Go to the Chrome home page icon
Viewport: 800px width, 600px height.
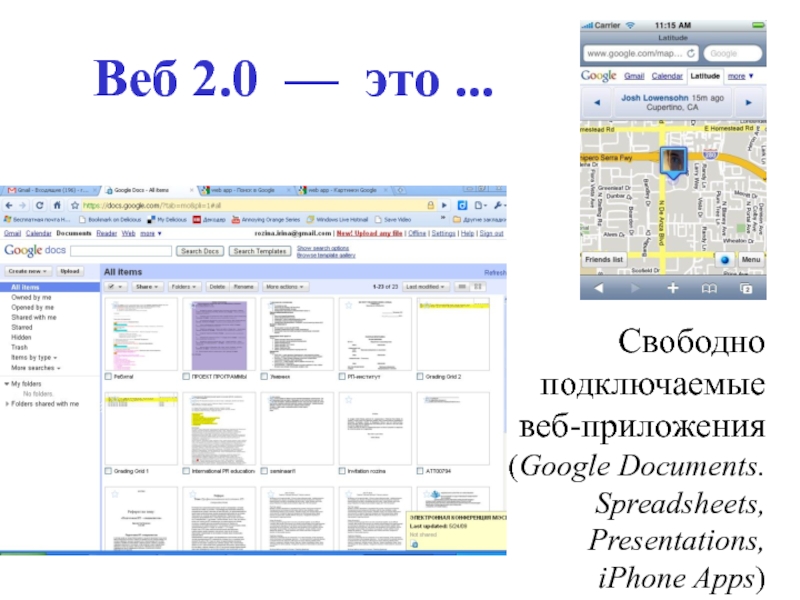tap(57, 205)
